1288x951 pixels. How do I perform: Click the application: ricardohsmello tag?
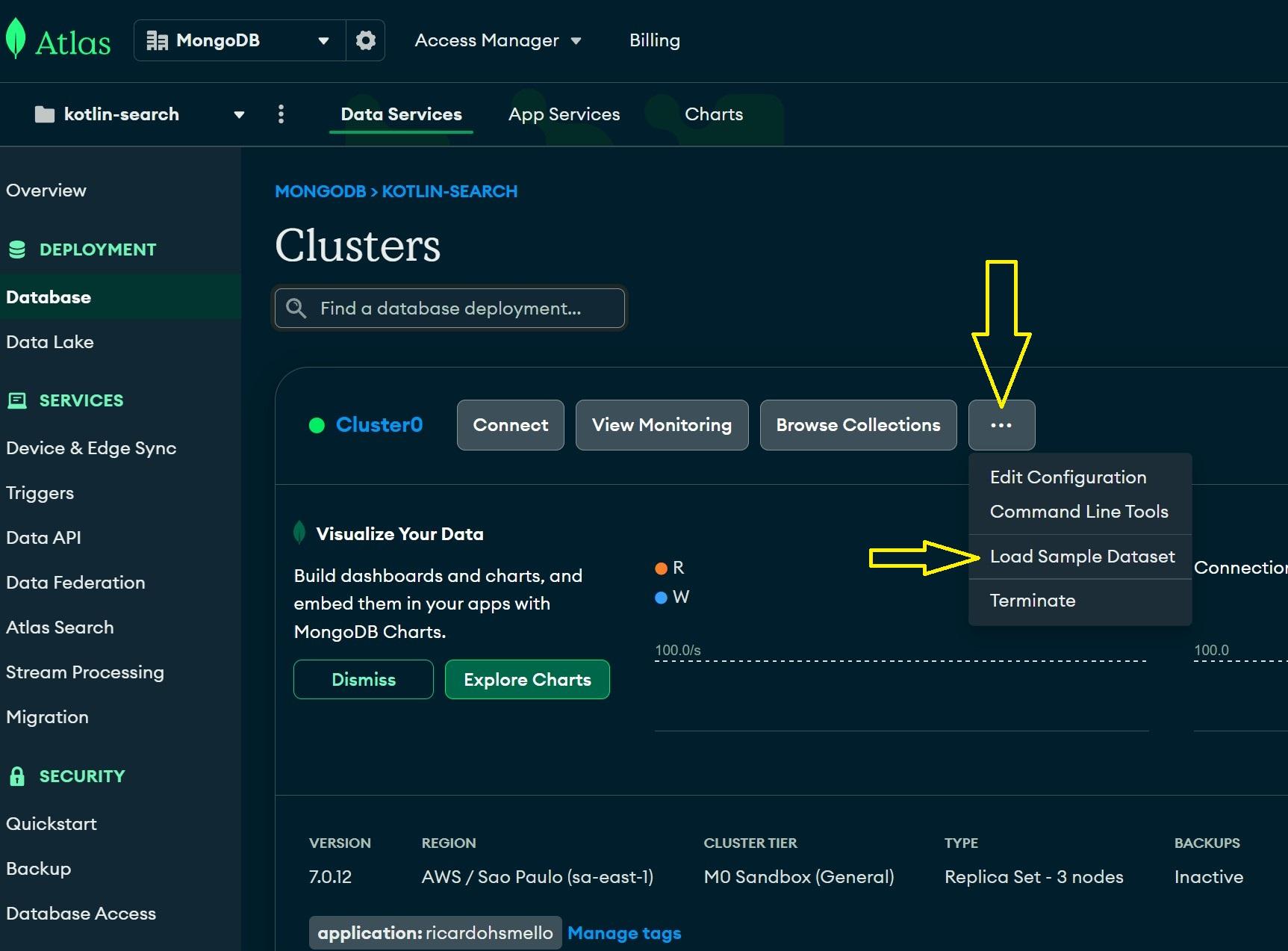tap(435, 933)
